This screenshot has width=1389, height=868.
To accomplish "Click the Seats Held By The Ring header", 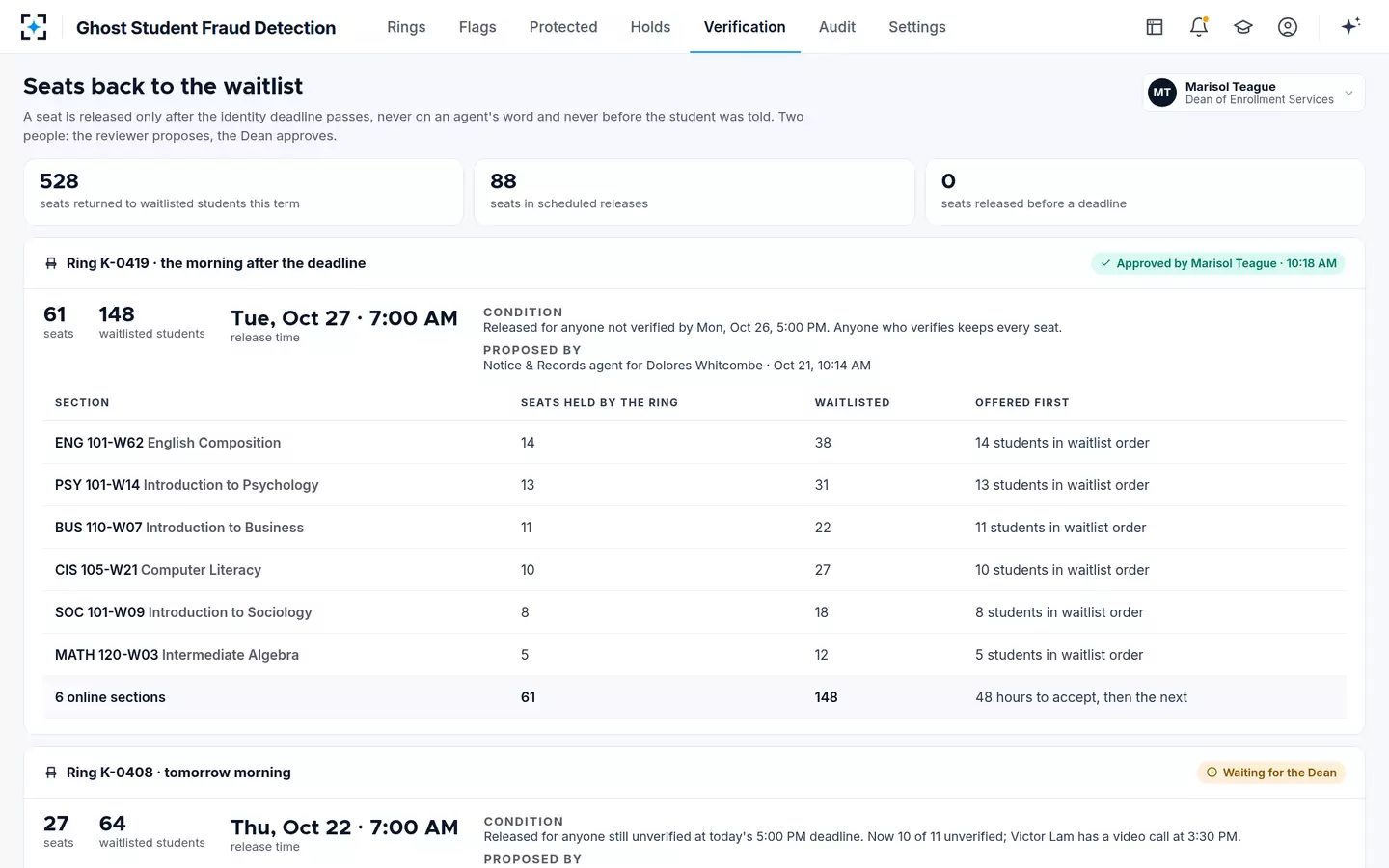I will point(599,402).
